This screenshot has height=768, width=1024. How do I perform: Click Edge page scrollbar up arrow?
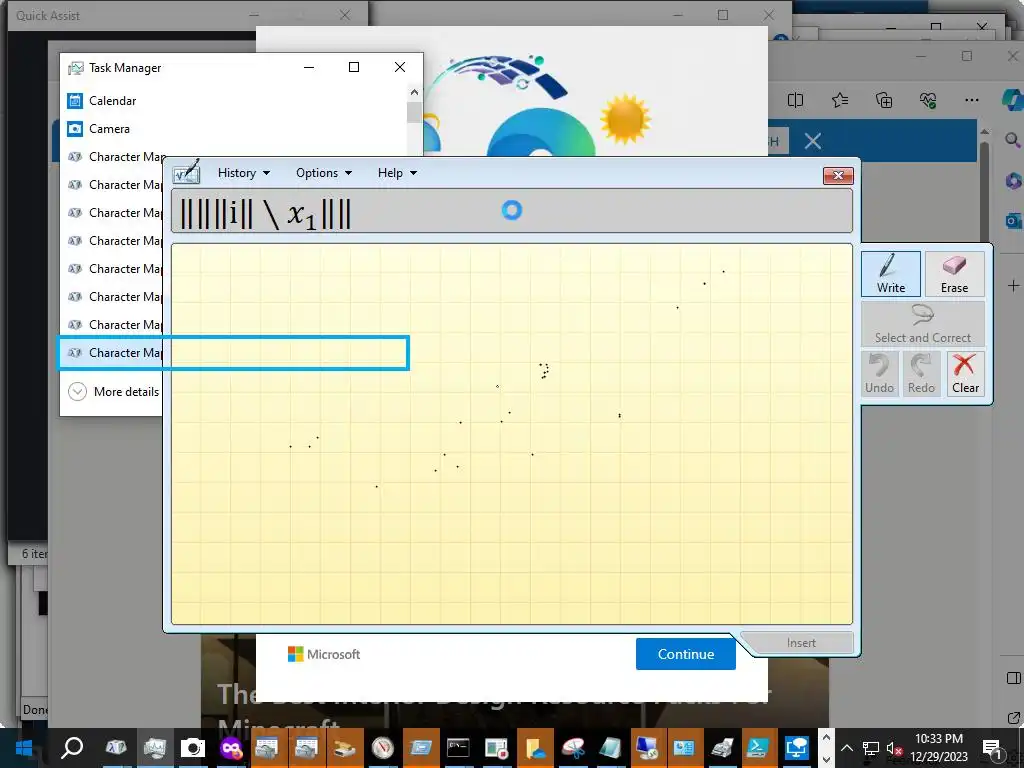984,131
